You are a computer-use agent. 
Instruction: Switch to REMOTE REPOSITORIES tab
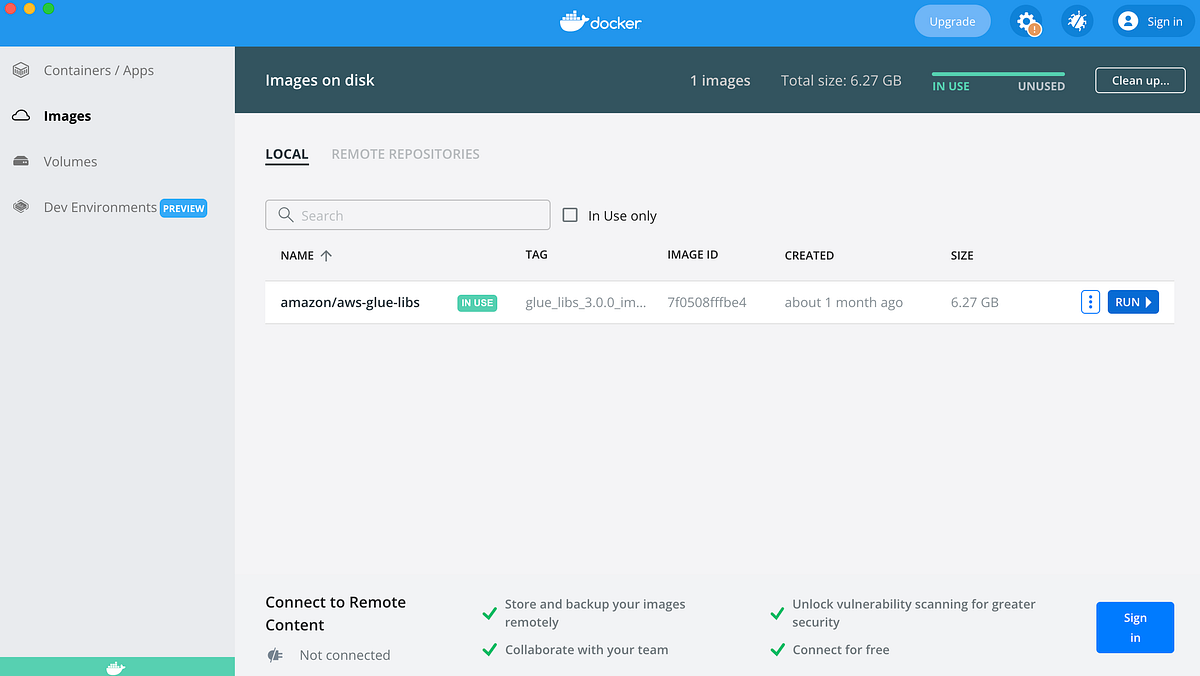[405, 154]
